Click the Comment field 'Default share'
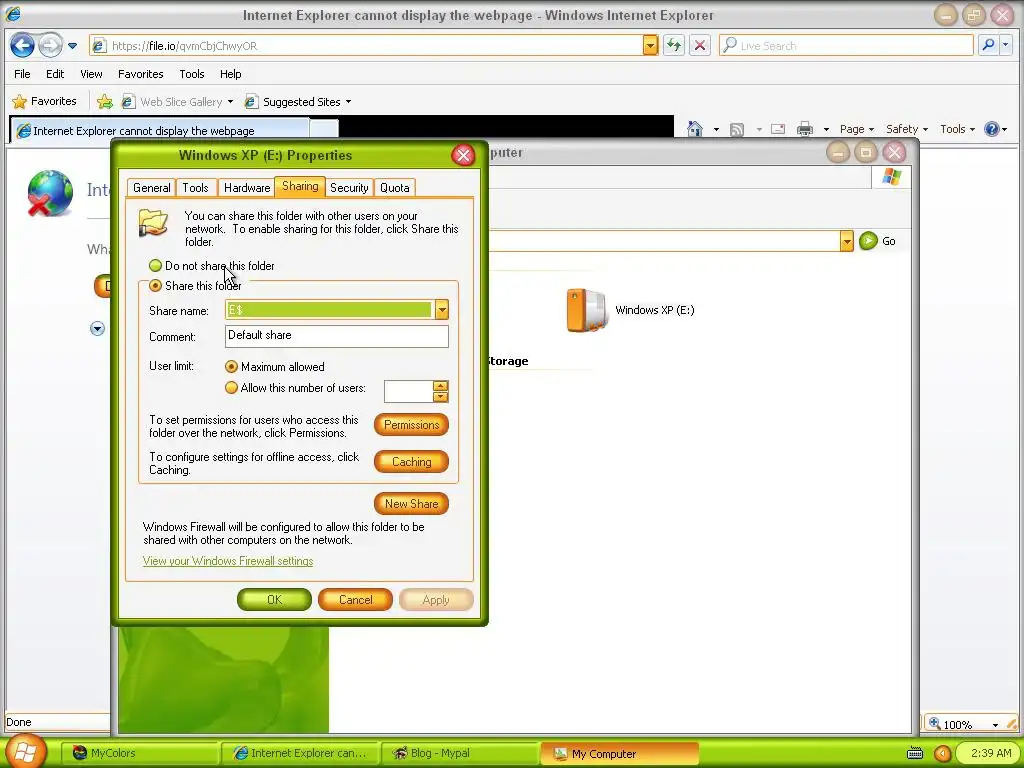Viewport: 1024px width, 768px height. pyautogui.click(x=337, y=336)
